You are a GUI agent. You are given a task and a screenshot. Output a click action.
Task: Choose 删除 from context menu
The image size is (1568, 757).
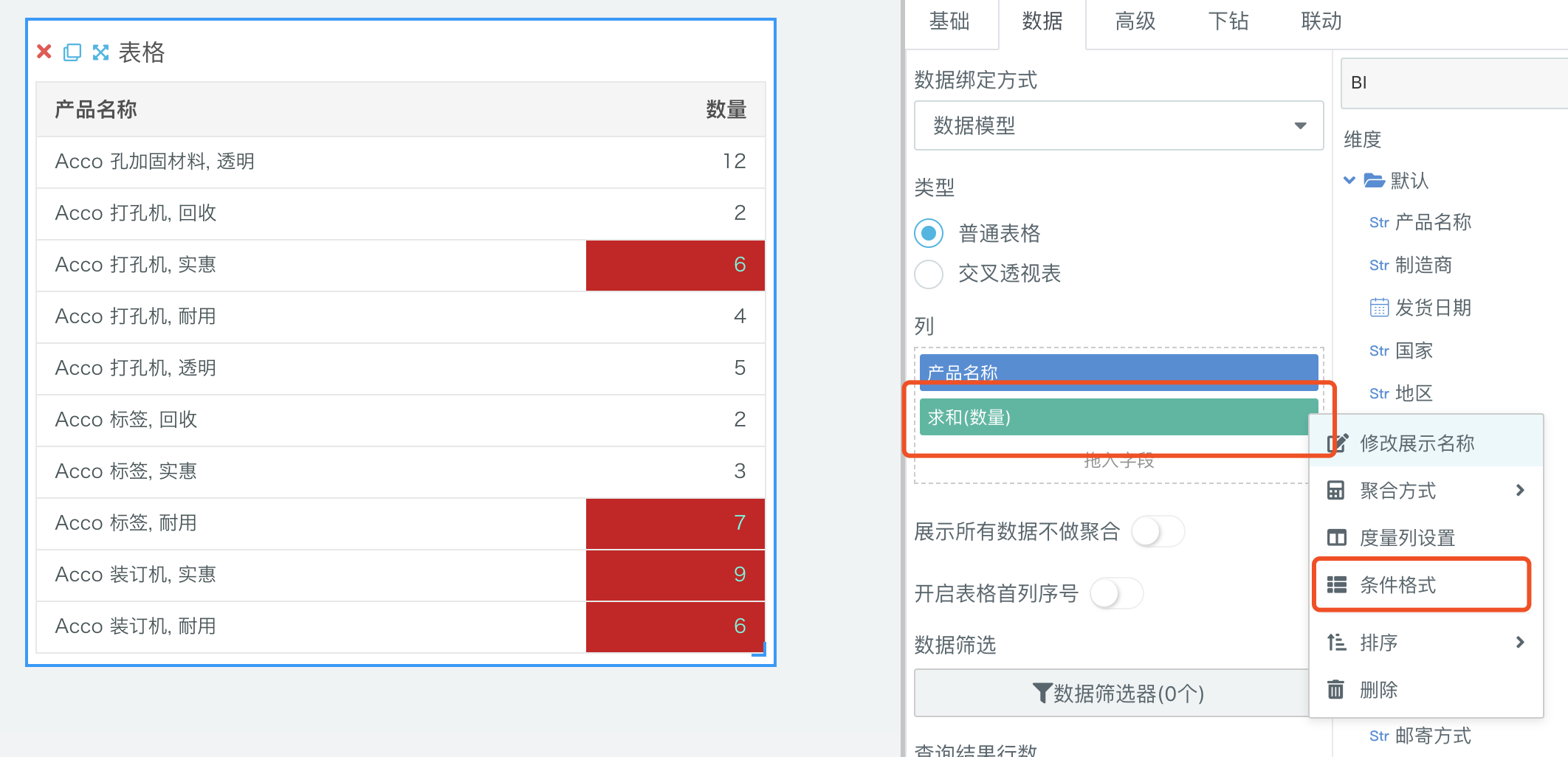1426,690
